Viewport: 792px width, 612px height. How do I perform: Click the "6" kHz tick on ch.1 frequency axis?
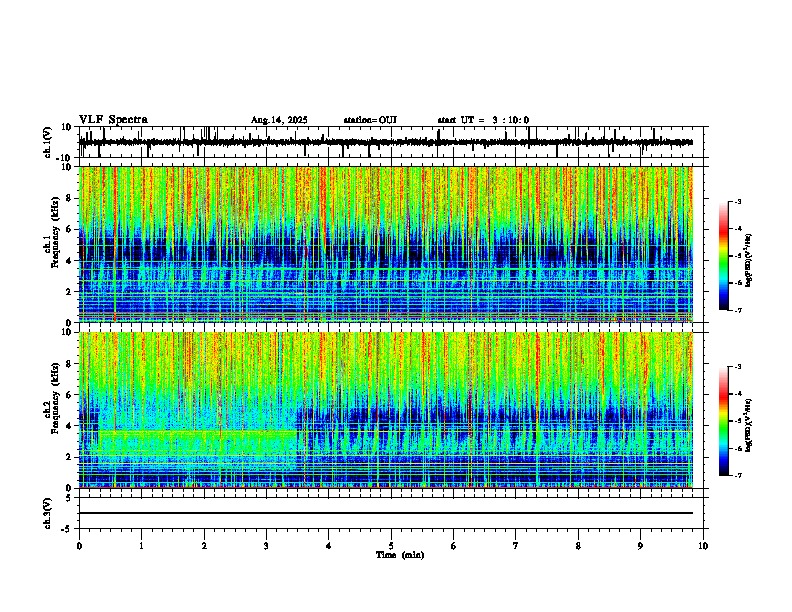[x=70, y=229]
